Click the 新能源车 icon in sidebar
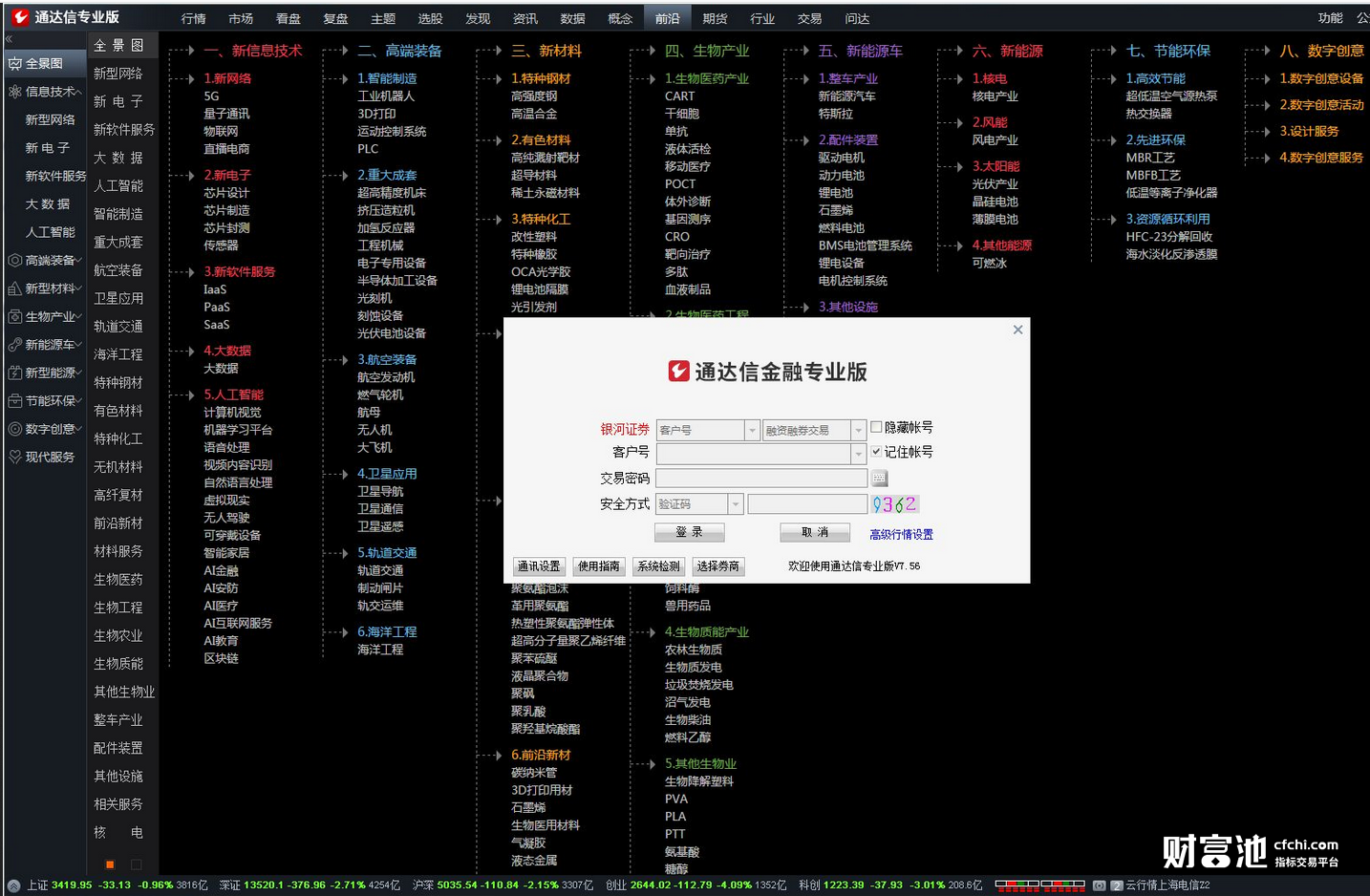The width and height of the screenshot is (1370, 896). coord(14,345)
